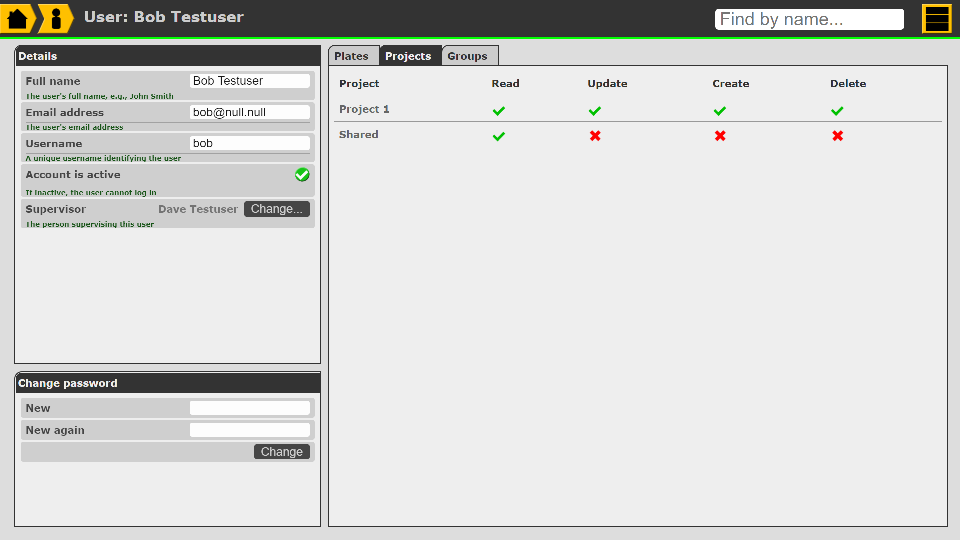Image resolution: width=960 pixels, height=540 pixels.
Task: Click the home icon in breadcrumb
Action: pyautogui.click(x=18, y=18)
